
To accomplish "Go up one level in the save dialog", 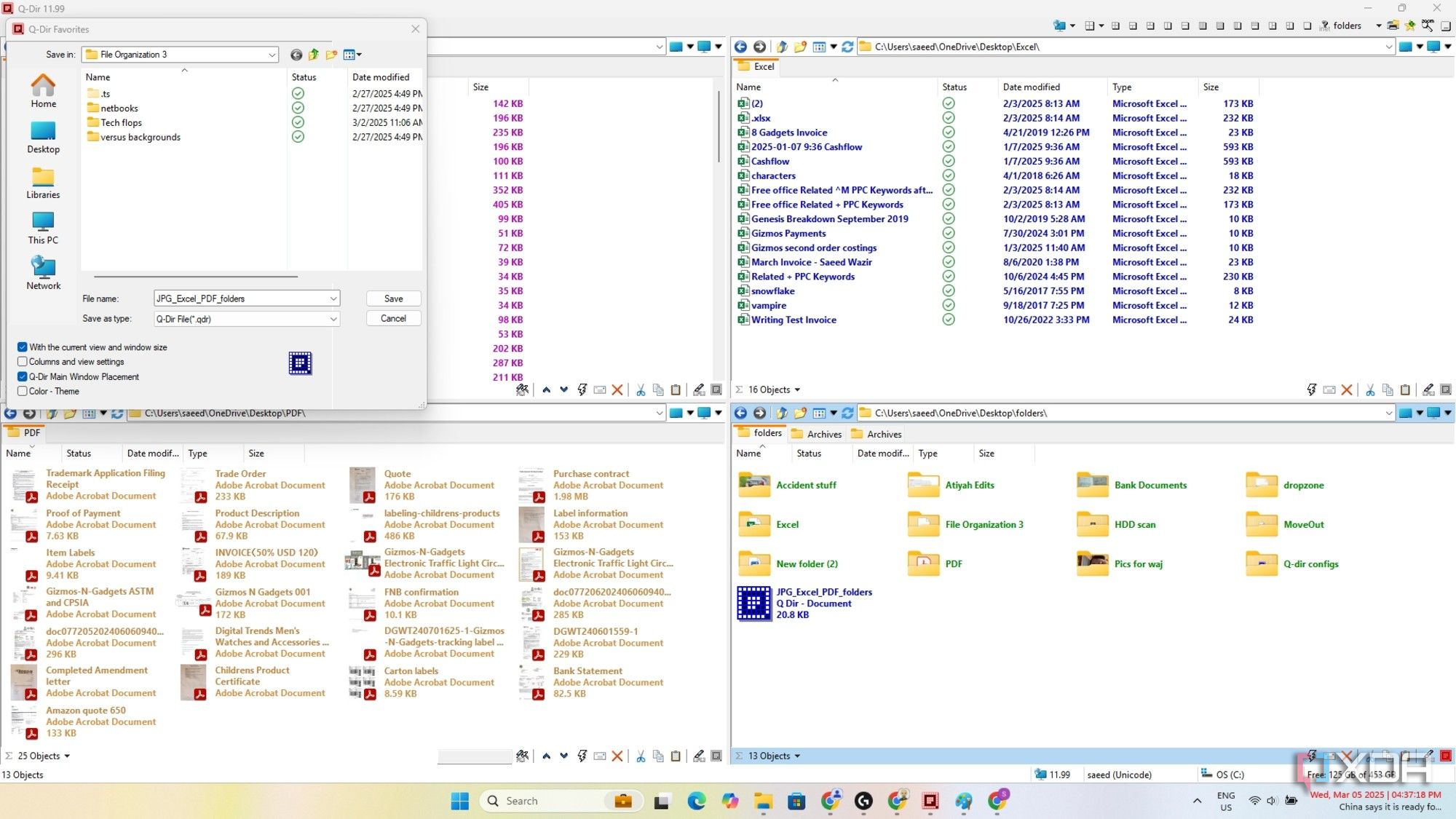I will coord(314,55).
